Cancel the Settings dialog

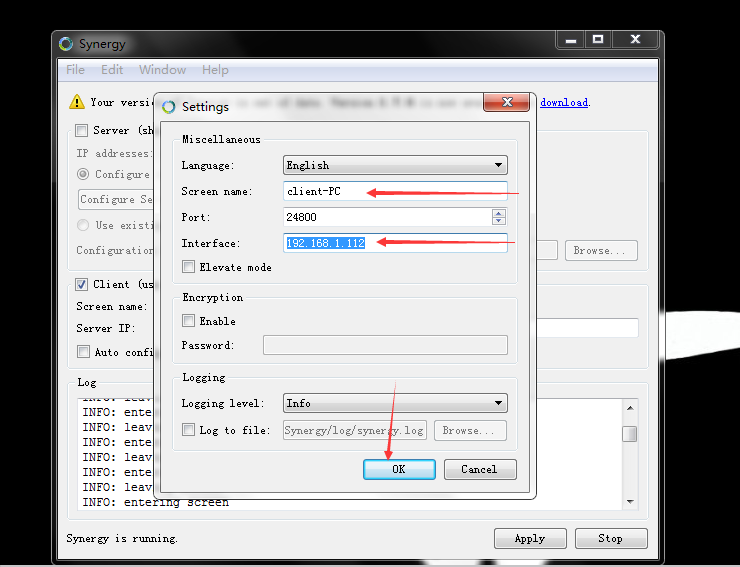(480, 469)
